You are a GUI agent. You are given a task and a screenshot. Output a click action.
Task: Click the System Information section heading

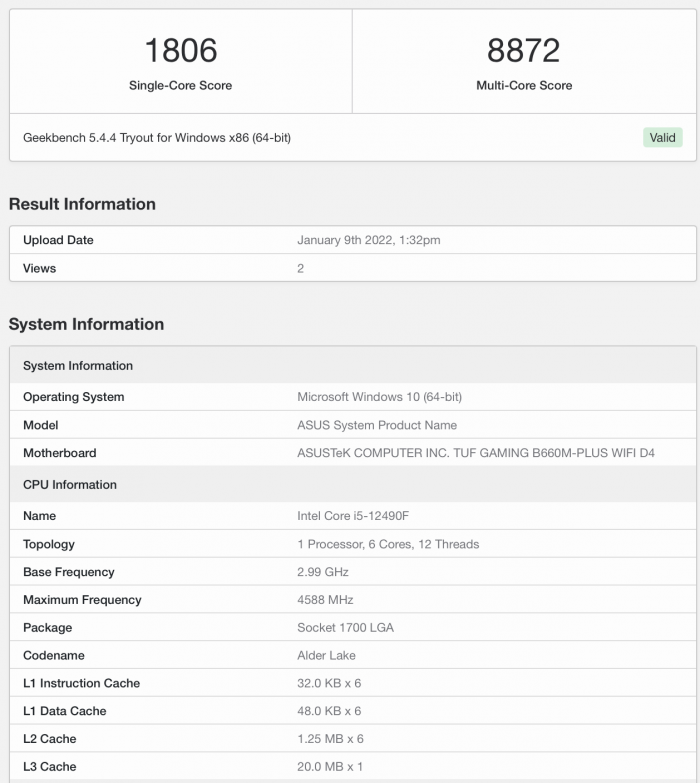click(x=86, y=324)
